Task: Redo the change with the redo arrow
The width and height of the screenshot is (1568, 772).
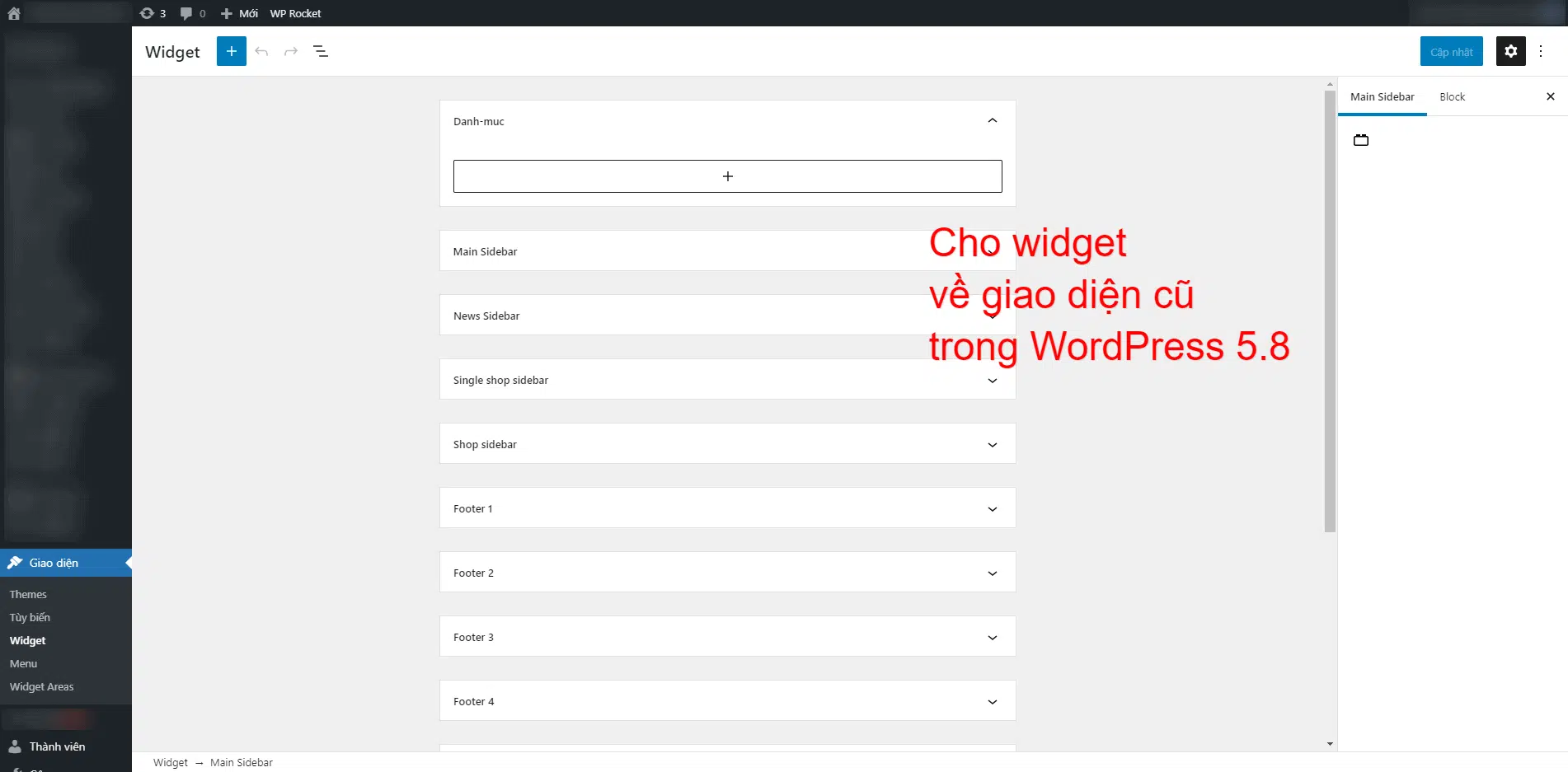Action: coord(291,51)
